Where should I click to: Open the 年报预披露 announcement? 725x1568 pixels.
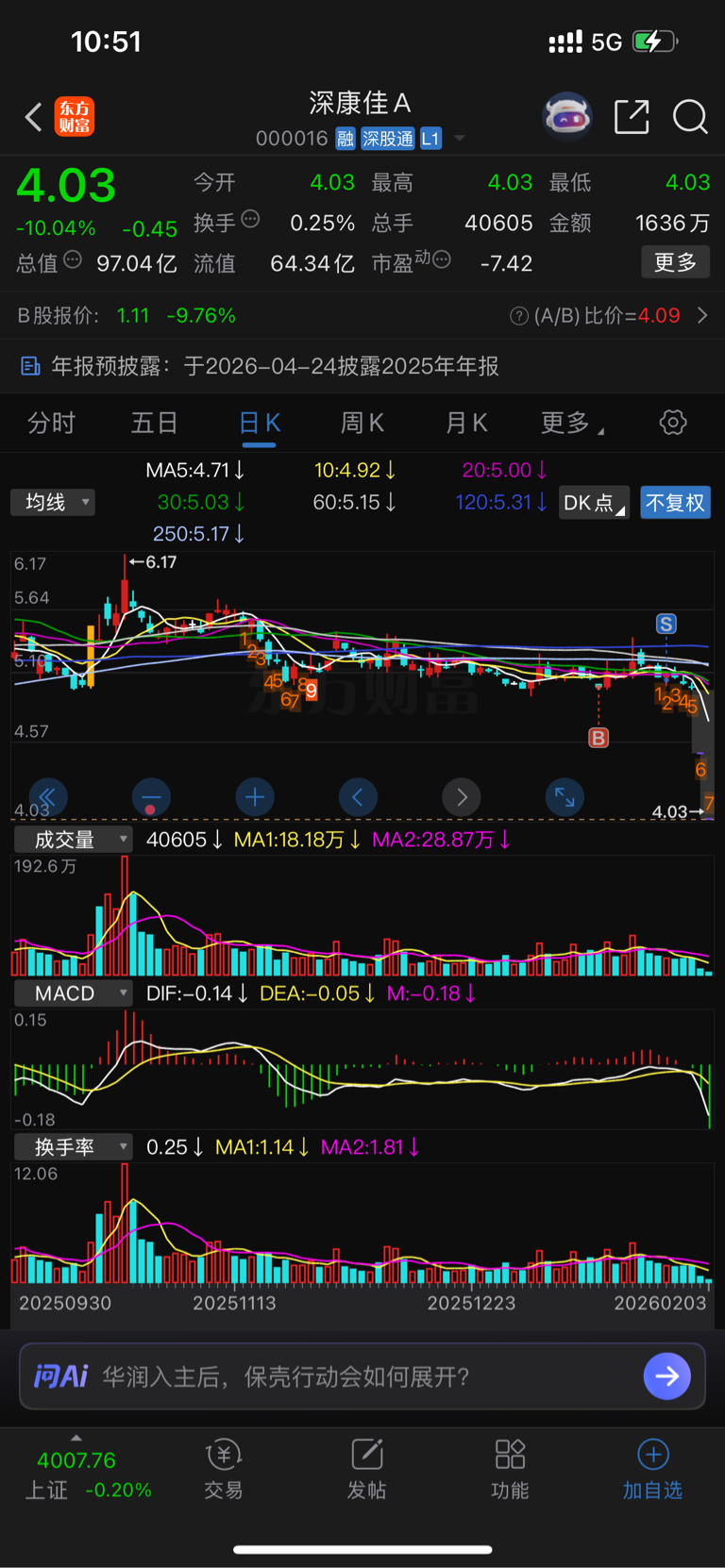point(362,366)
